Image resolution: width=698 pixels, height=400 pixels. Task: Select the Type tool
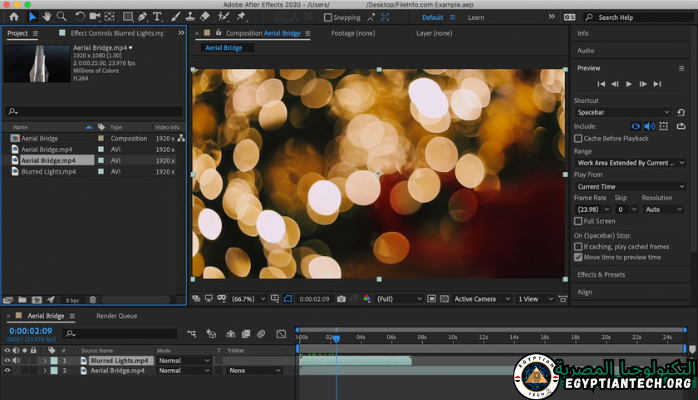coord(158,17)
